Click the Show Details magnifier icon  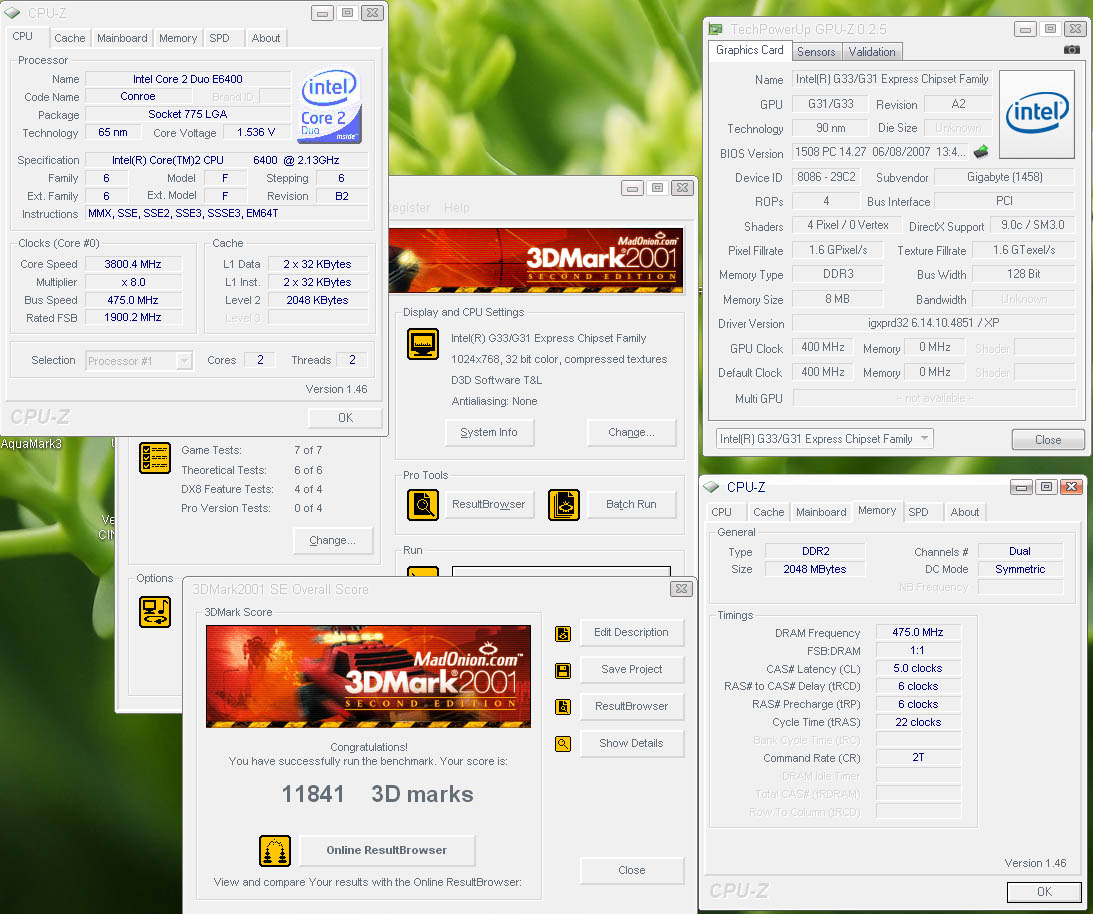563,744
